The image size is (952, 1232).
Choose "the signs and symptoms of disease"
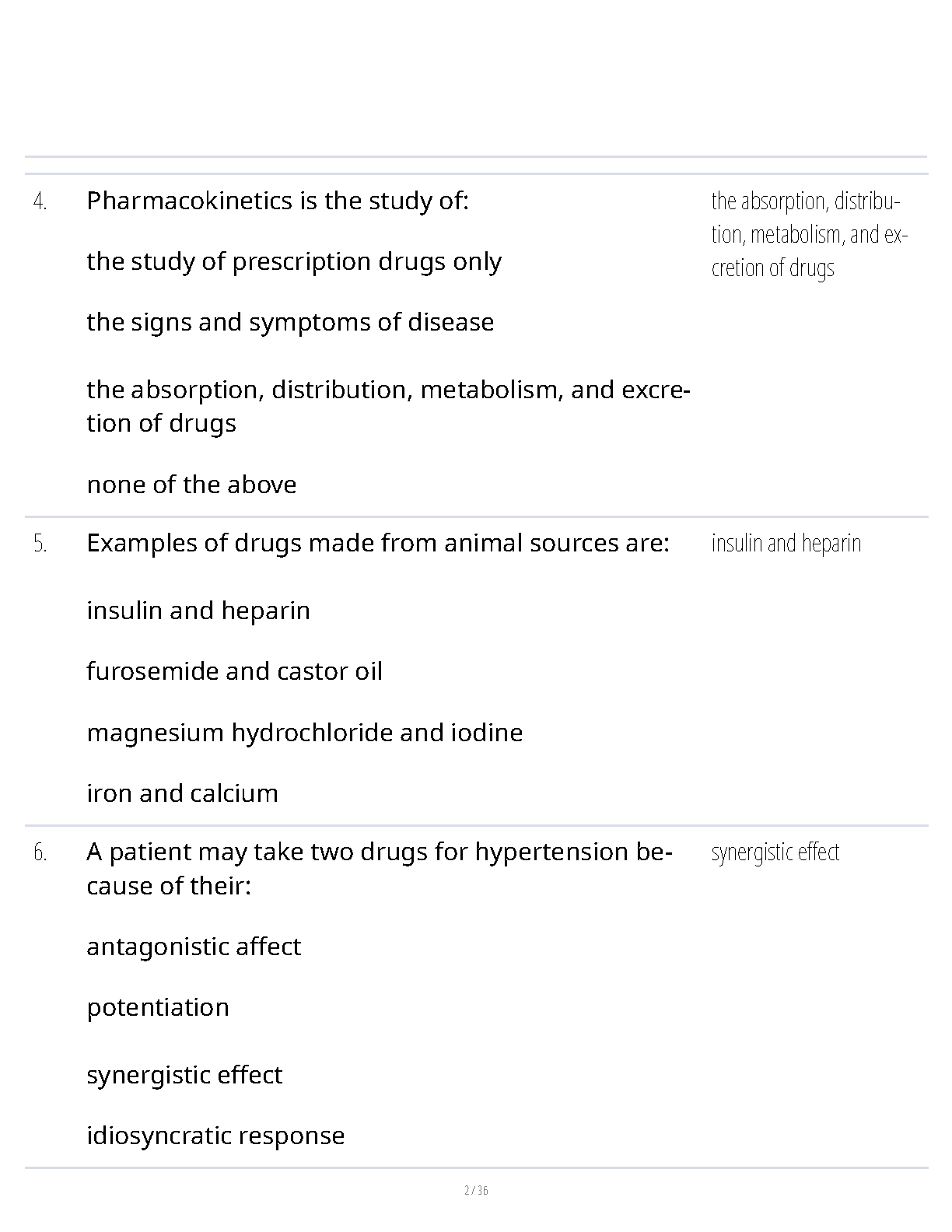point(290,323)
